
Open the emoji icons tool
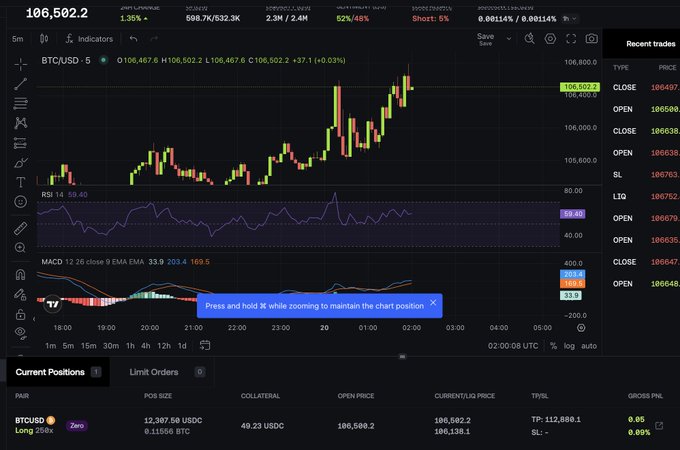(20, 202)
